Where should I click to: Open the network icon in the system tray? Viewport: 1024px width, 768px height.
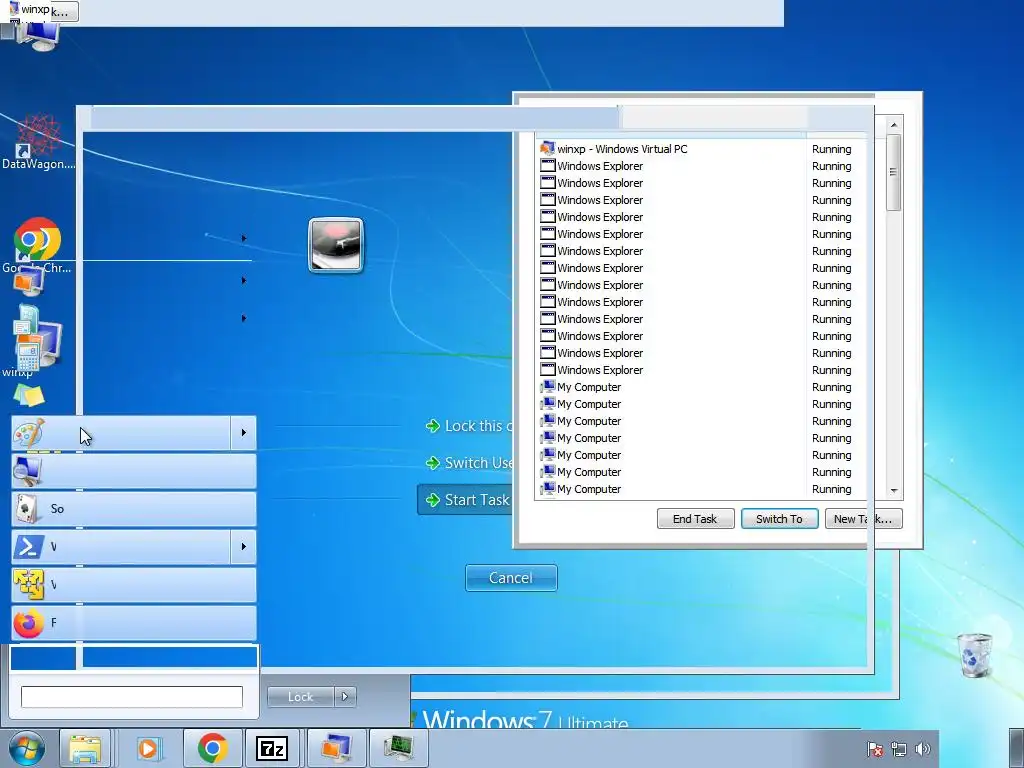coord(899,749)
